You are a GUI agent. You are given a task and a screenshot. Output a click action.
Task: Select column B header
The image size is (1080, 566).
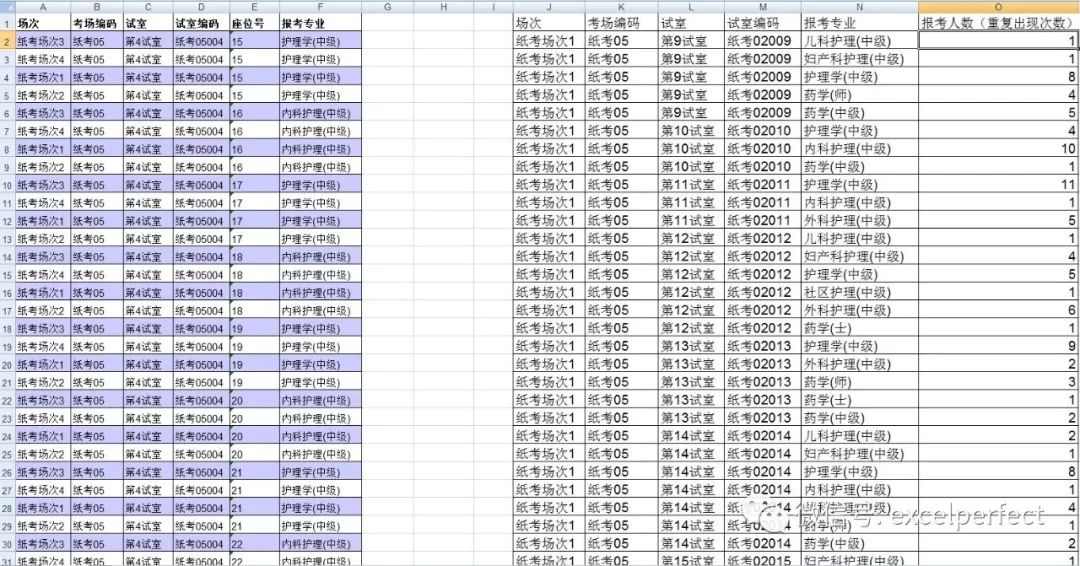(x=97, y=7)
